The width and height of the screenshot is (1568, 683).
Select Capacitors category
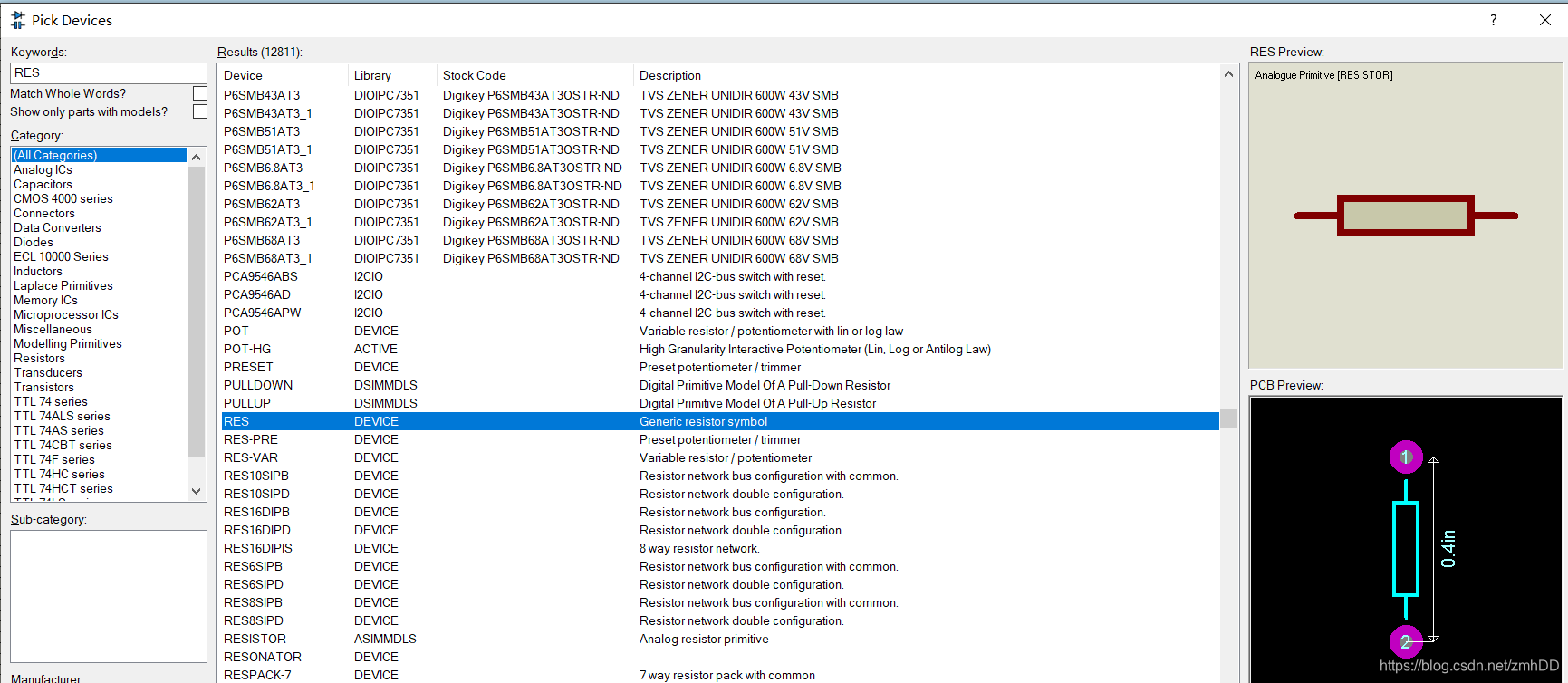(99, 184)
